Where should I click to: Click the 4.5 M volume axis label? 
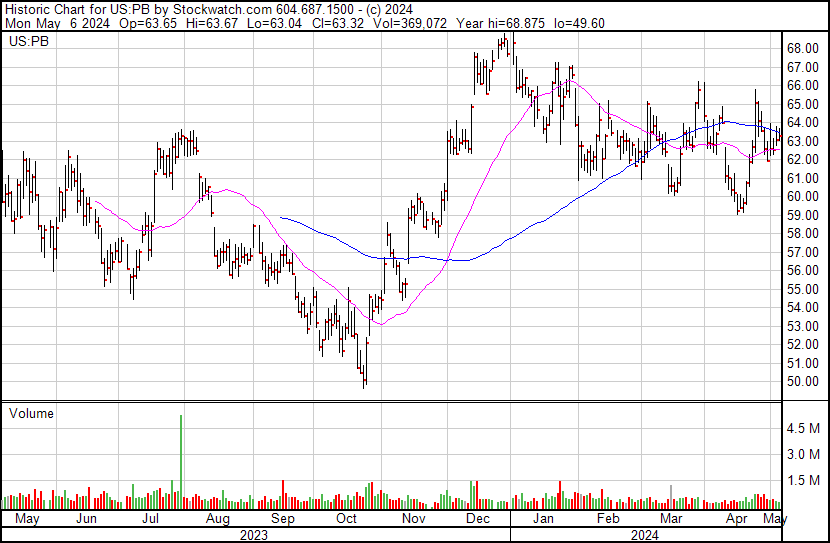point(803,428)
